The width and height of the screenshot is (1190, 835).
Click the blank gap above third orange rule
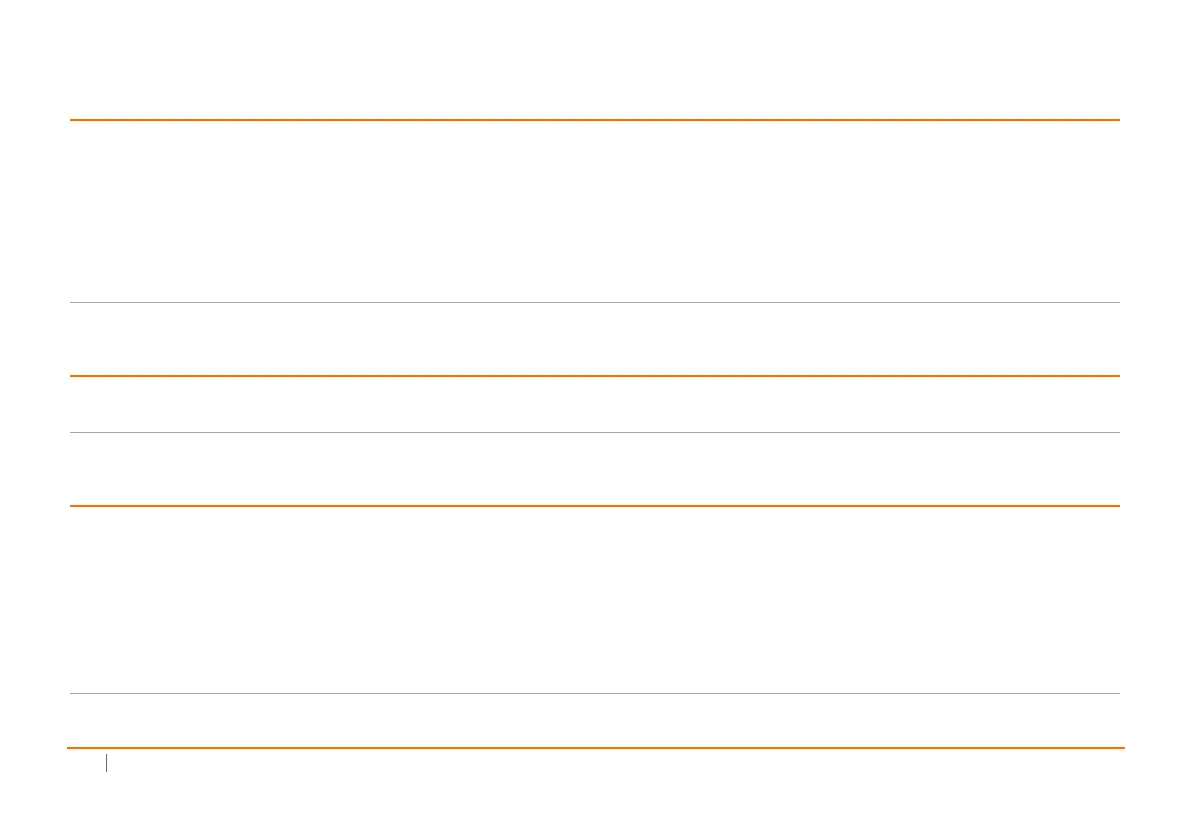[x=594, y=469]
